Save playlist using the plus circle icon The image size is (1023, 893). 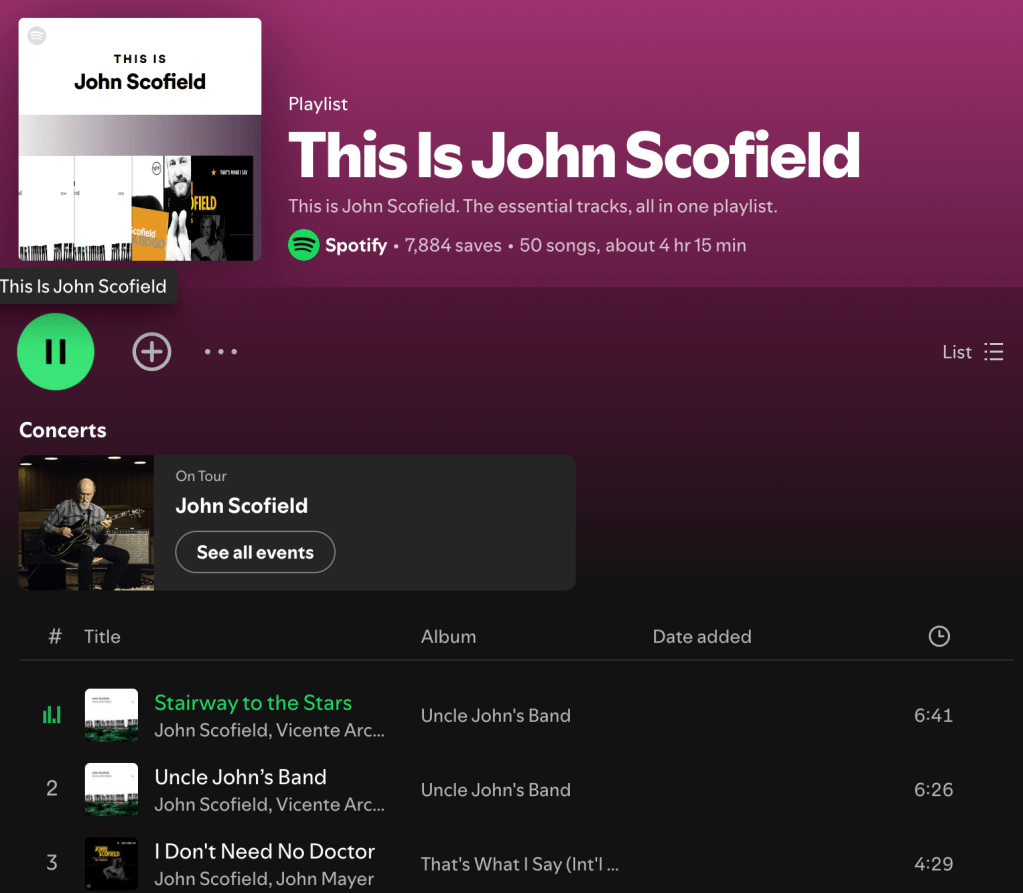point(152,352)
